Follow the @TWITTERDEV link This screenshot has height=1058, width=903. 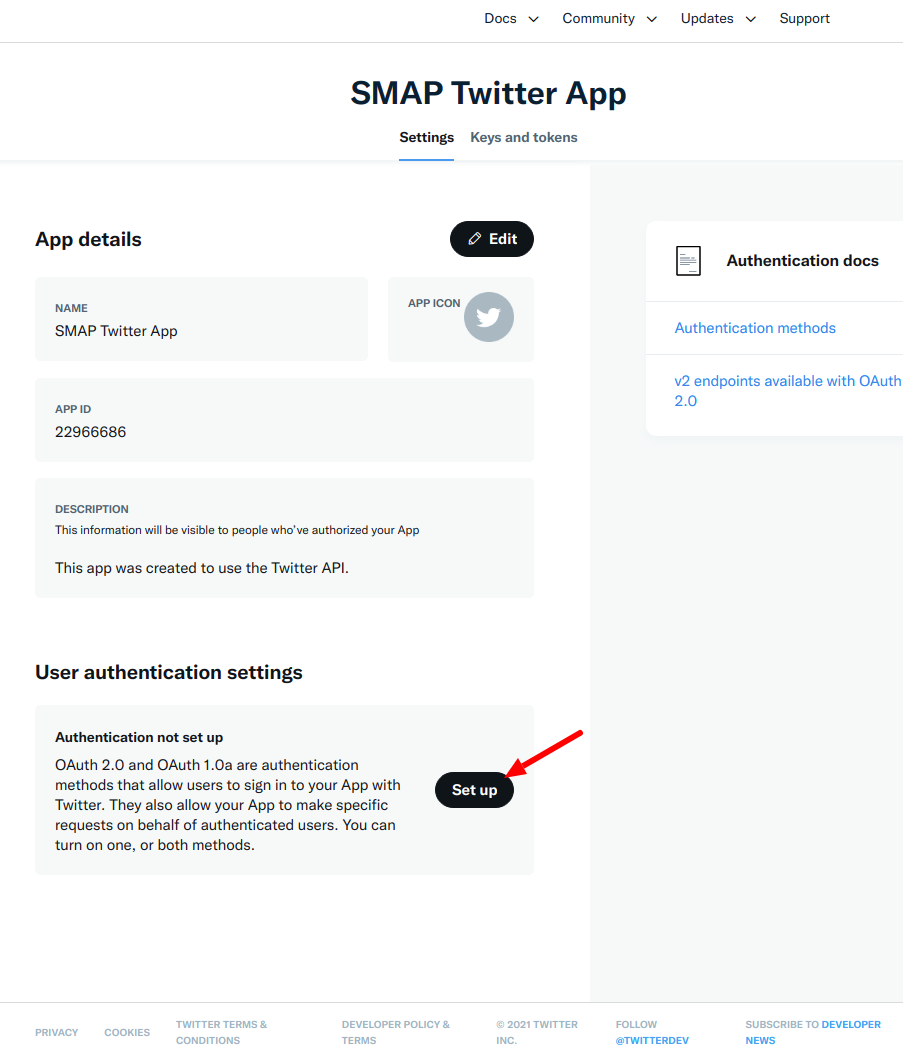click(x=652, y=1040)
